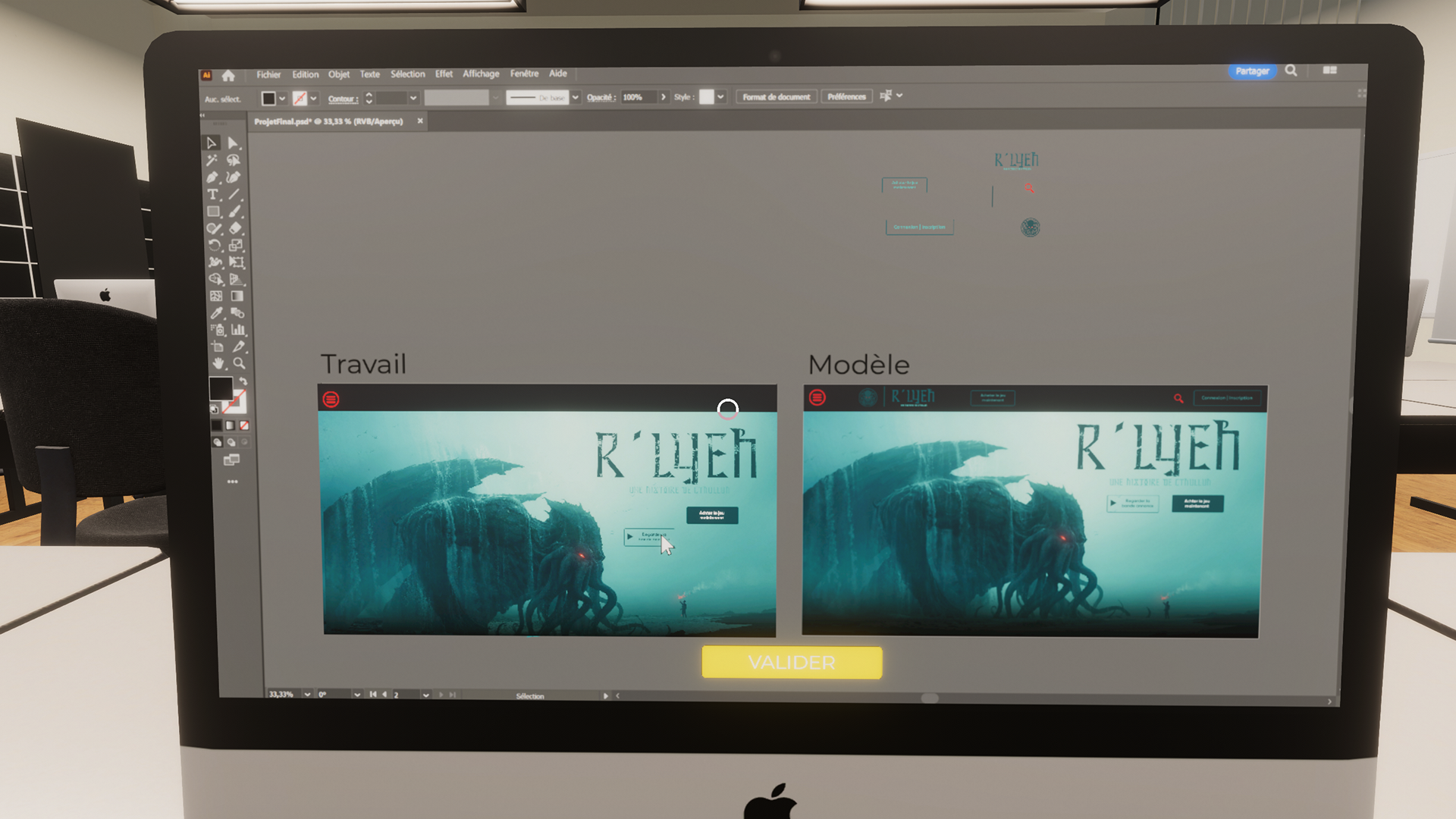Open the artboard number dropdown
The image size is (1456, 819).
425,695
